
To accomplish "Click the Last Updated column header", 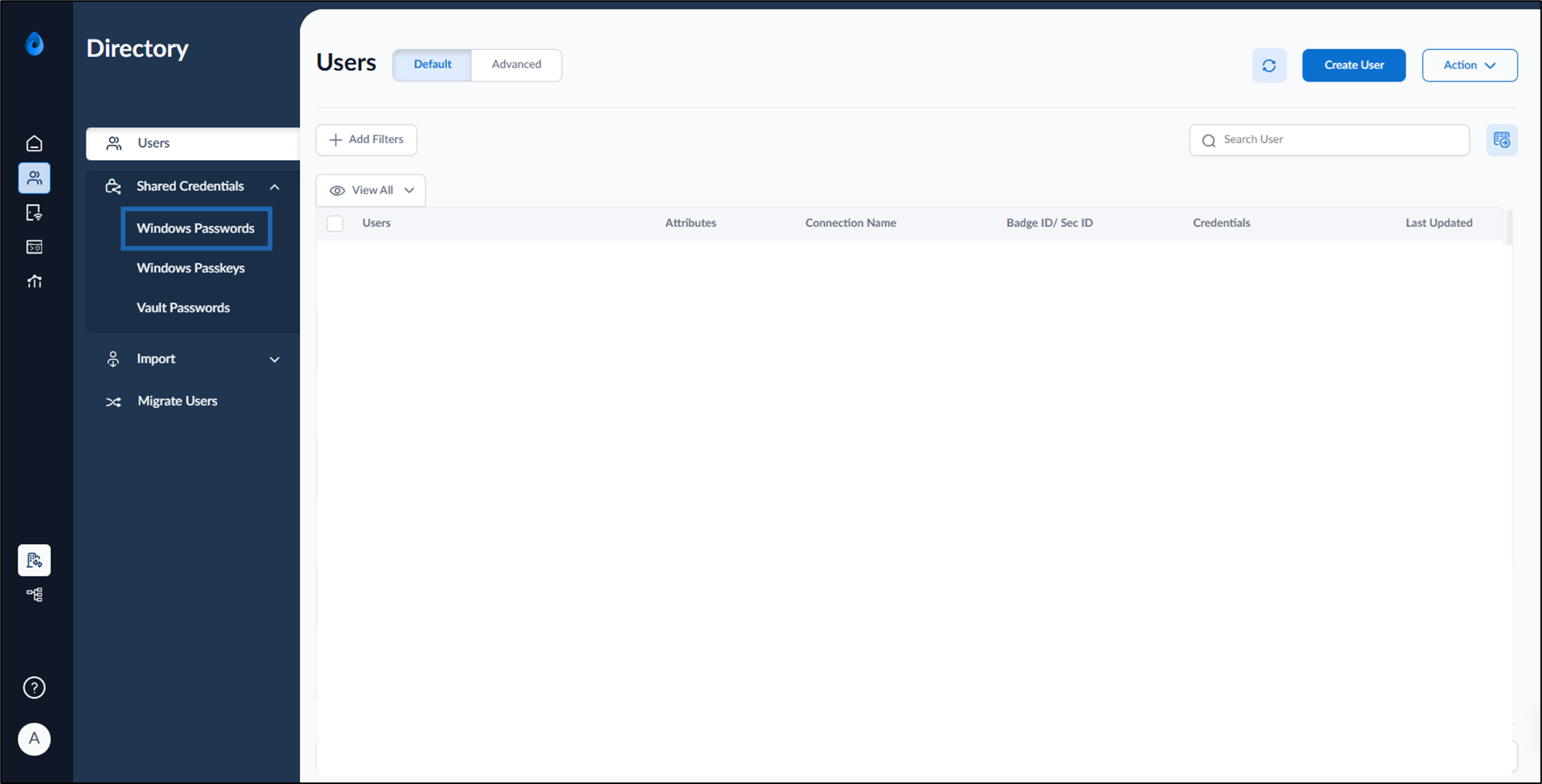I will (1439, 223).
